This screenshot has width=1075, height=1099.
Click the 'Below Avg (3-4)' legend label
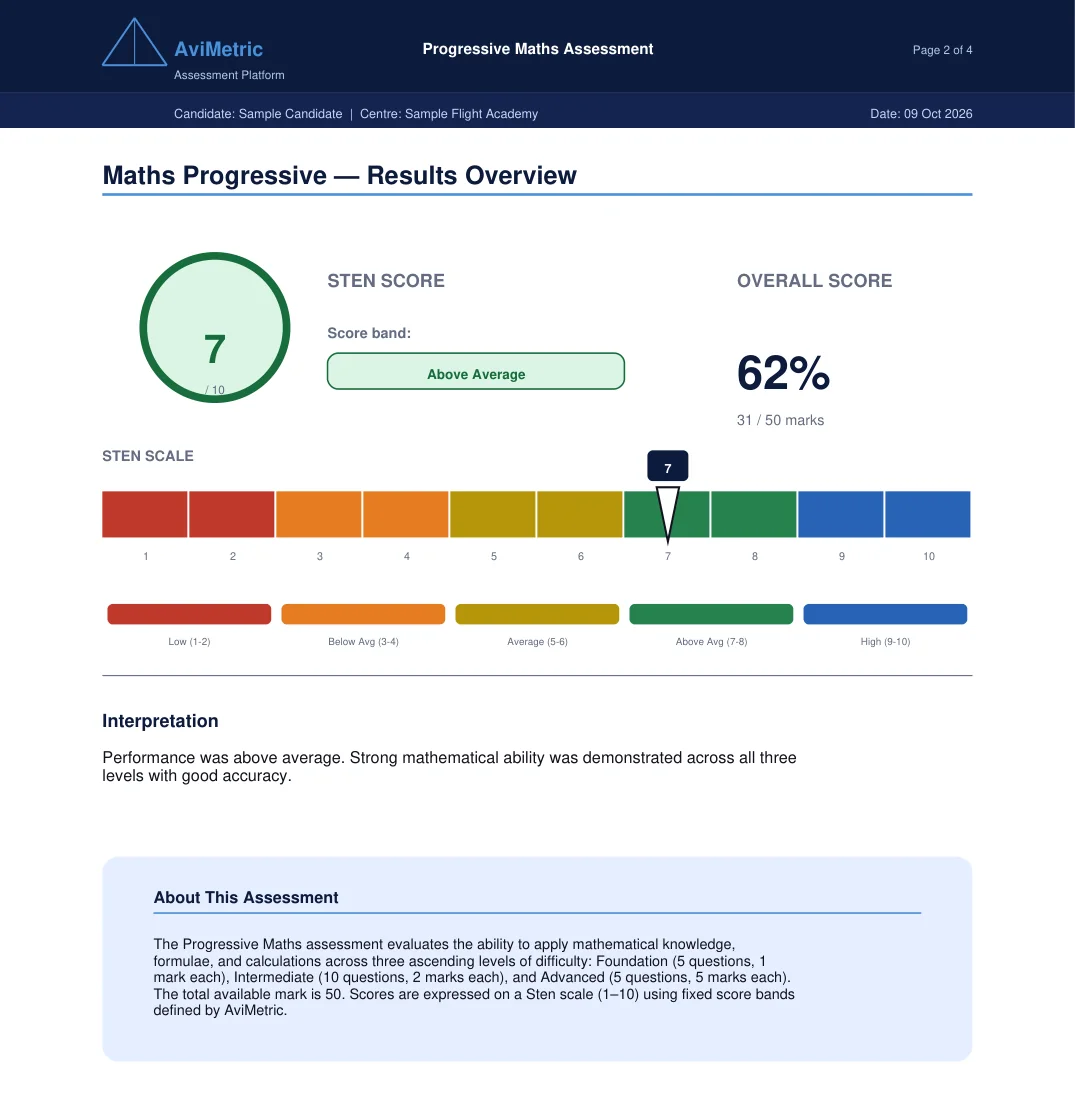click(x=363, y=641)
